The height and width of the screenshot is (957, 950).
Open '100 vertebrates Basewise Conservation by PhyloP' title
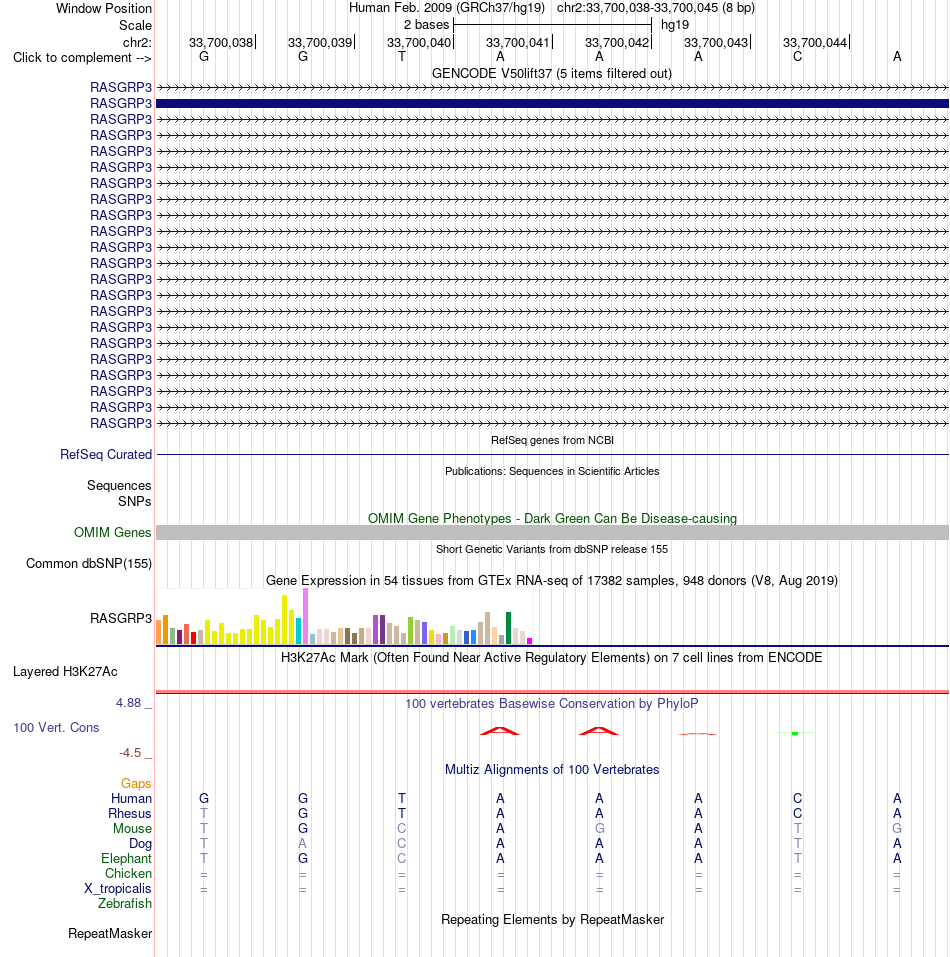tap(552, 703)
